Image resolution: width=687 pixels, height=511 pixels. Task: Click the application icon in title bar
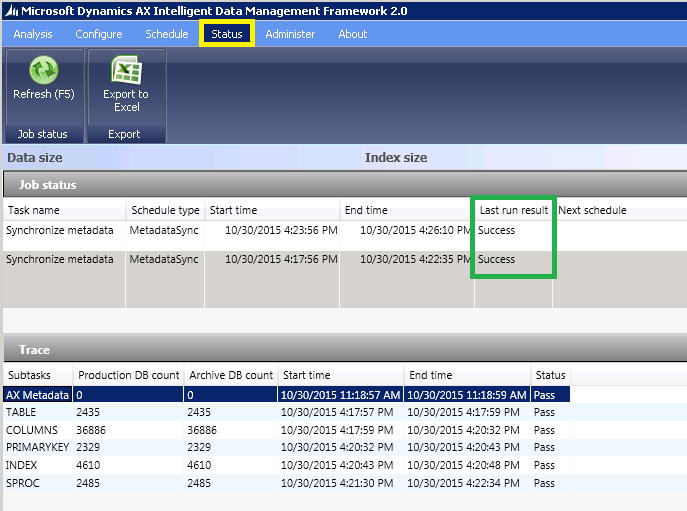10,10
